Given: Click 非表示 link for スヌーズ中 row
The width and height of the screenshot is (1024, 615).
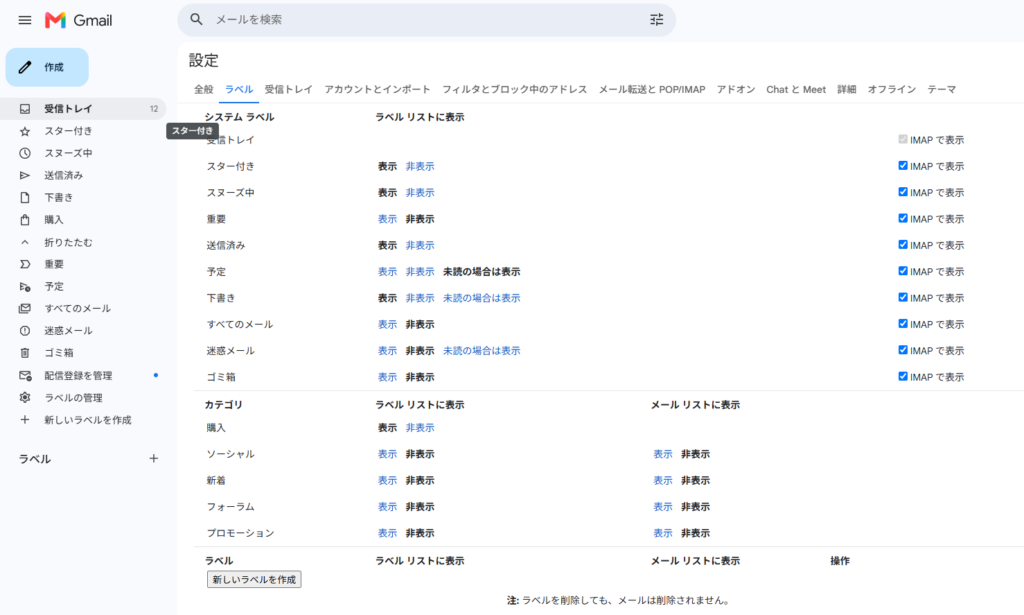Looking at the screenshot, I should tap(420, 193).
